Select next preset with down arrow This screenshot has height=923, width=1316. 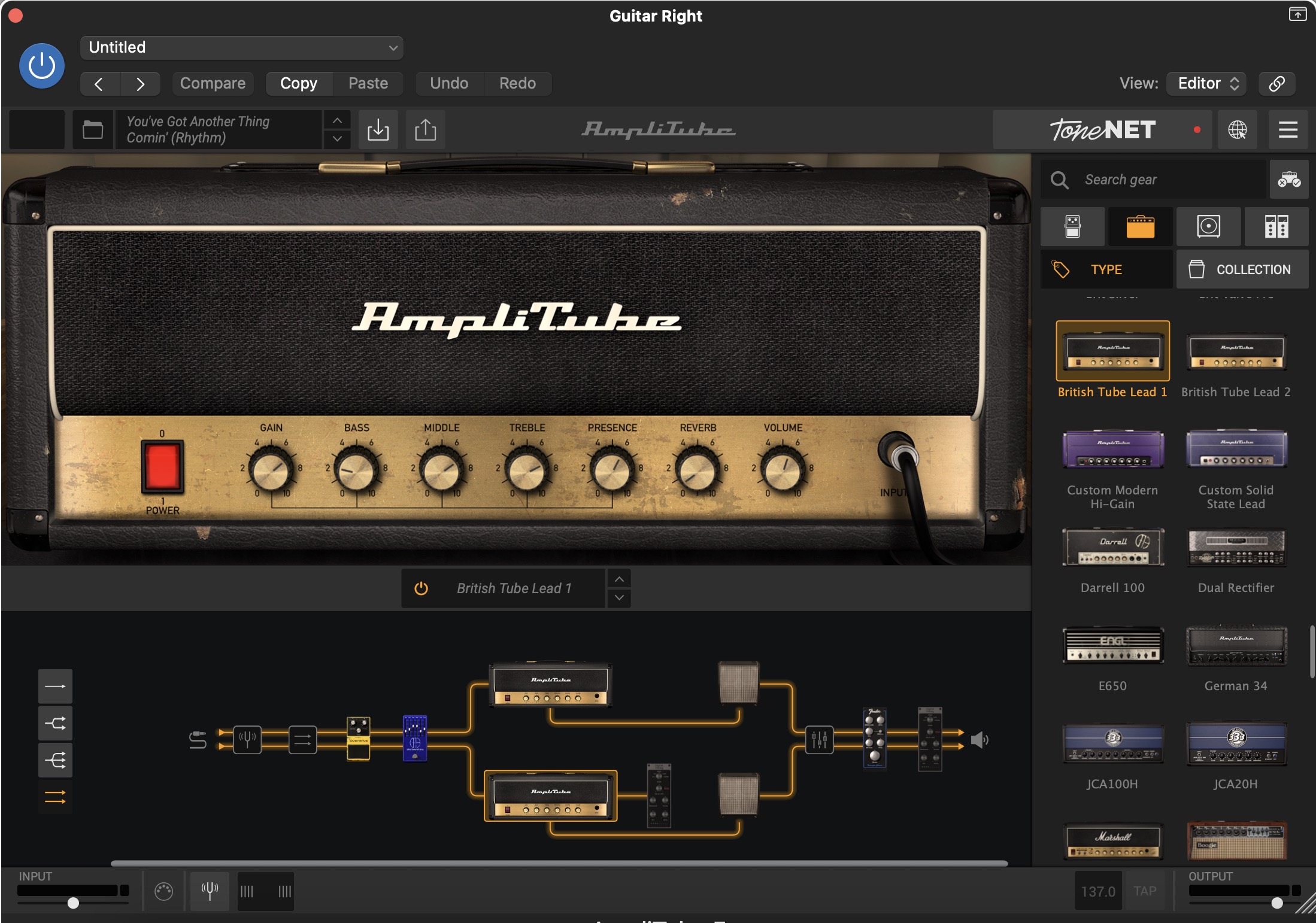click(338, 139)
